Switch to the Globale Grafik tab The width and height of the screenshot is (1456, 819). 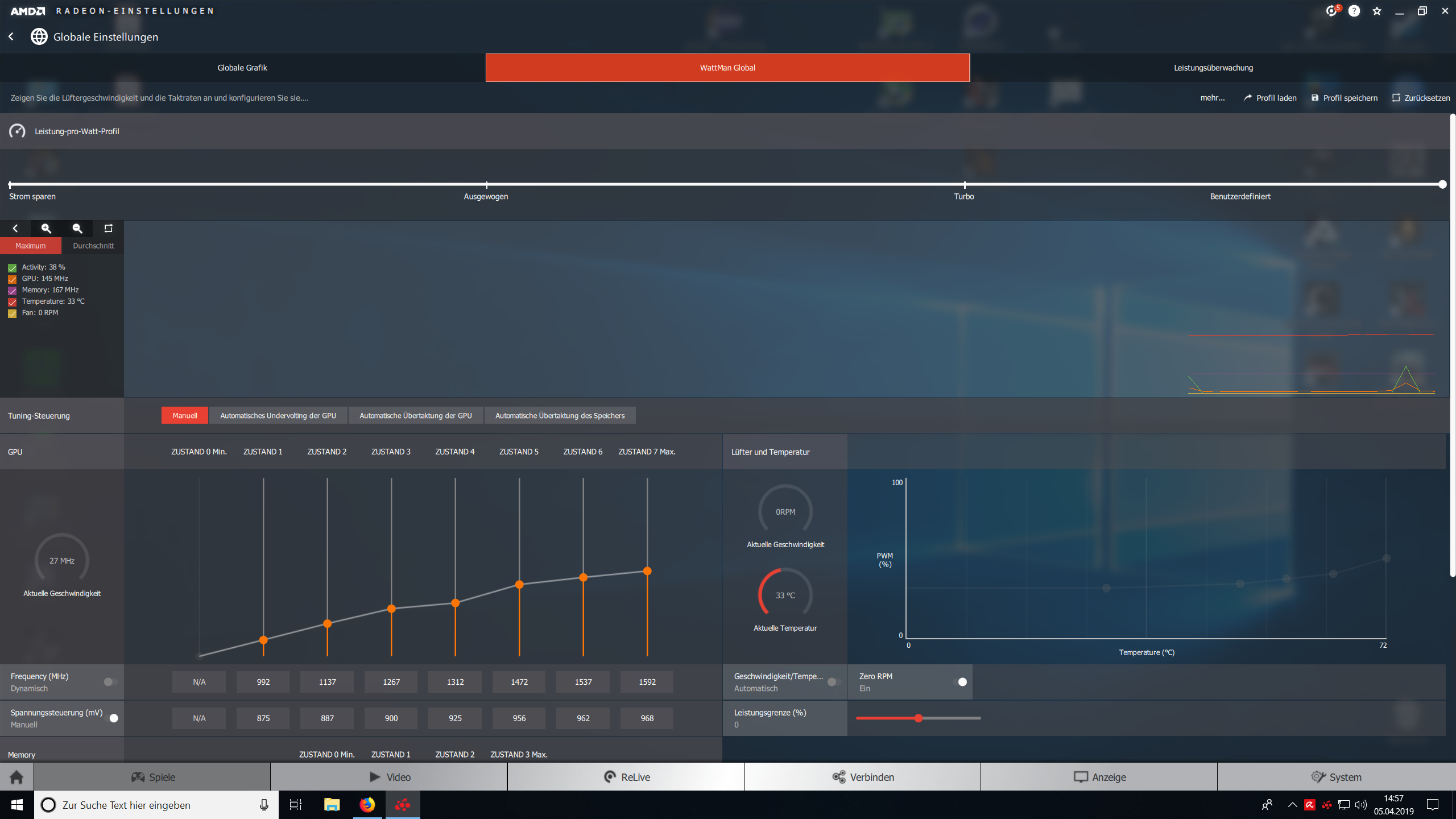click(x=242, y=68)
